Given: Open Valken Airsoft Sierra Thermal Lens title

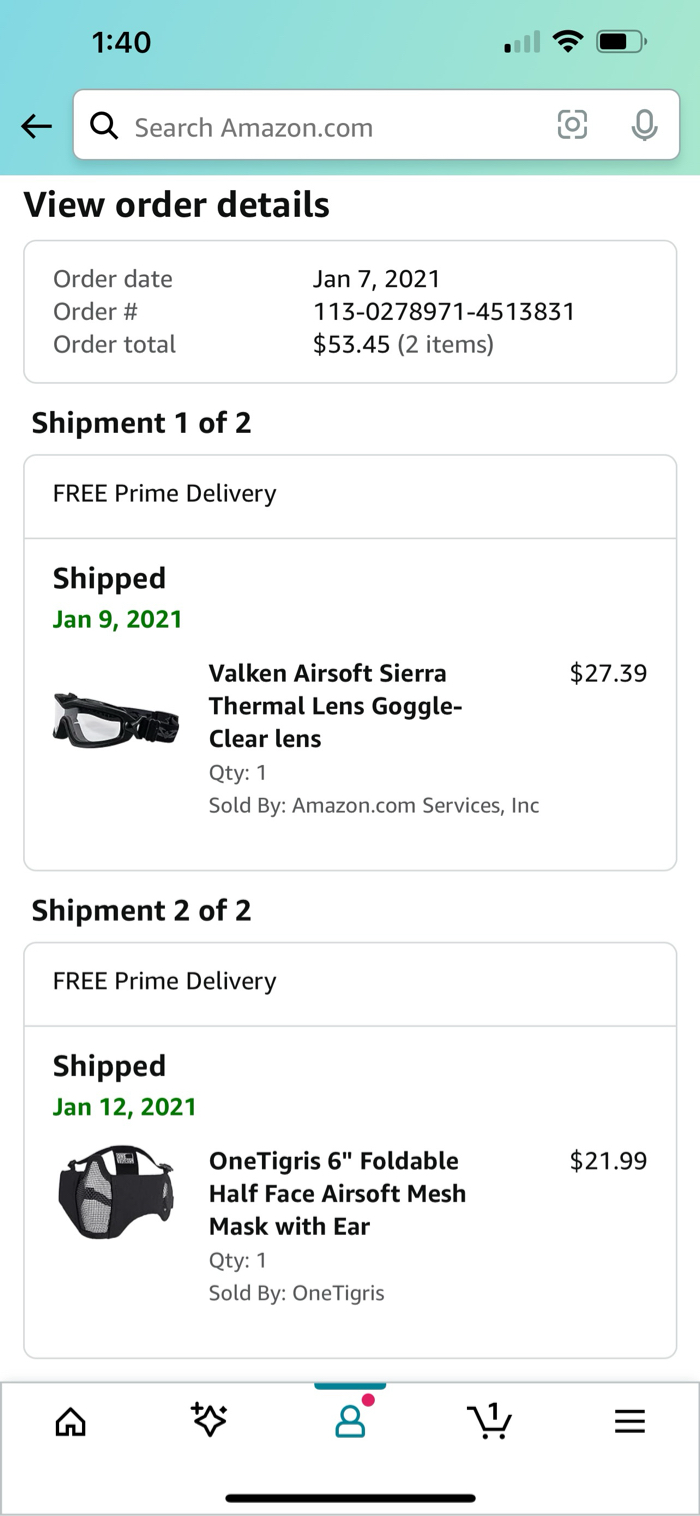Looking at the screenshot, I should (x=336, y=705).
